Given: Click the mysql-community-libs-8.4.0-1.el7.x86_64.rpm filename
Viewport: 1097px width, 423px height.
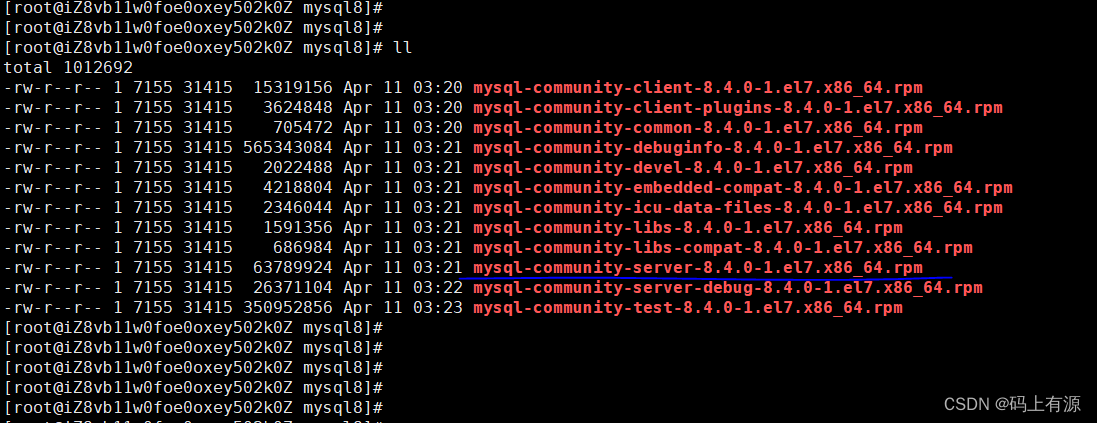Looking at the screenshot, I should click(688, 228).
